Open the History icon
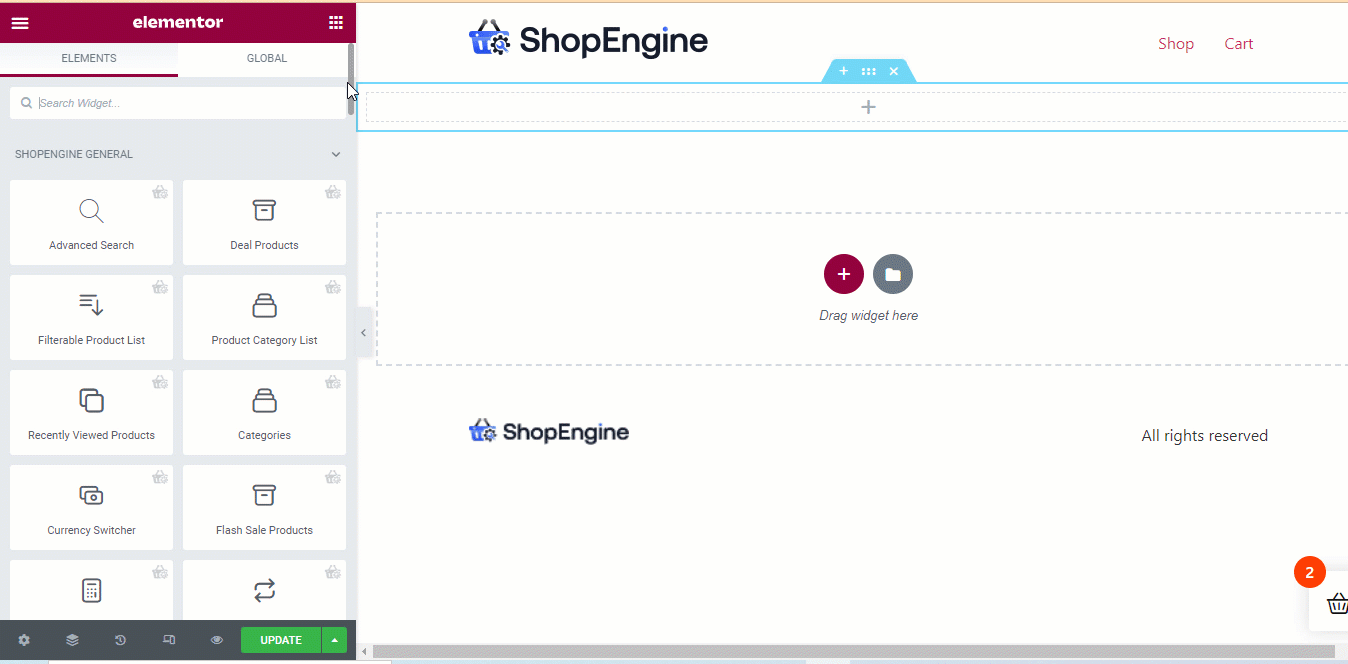This screenshot has height=664, width=1348. tap(120, 640)
